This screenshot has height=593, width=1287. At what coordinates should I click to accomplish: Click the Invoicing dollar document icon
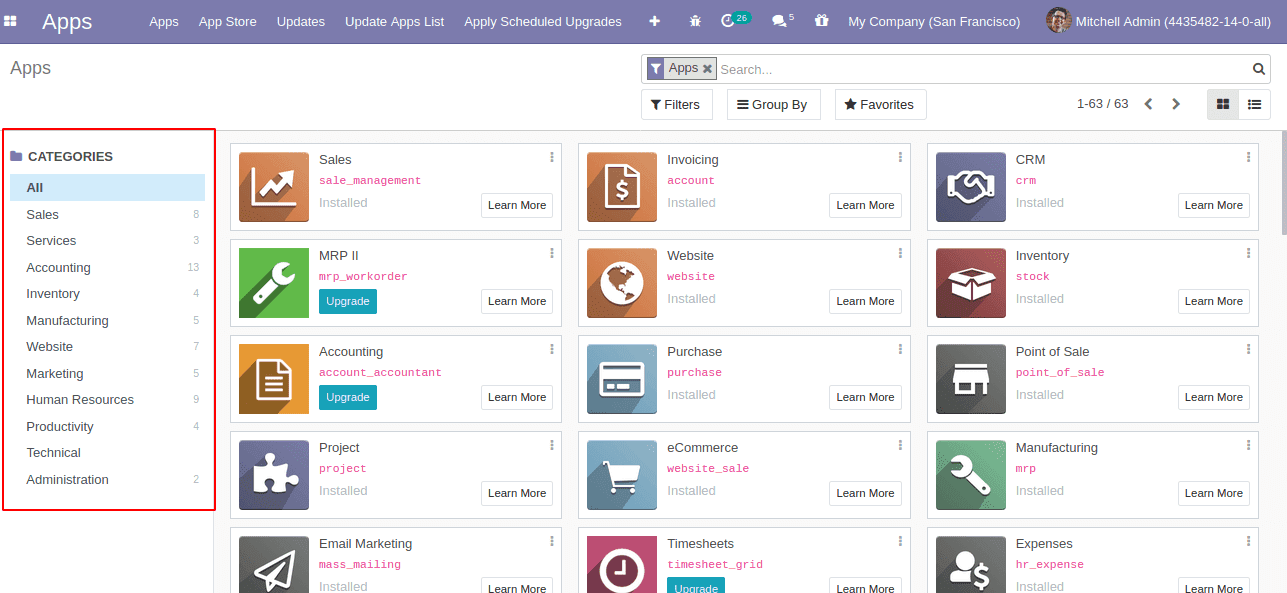click(621, 186)
